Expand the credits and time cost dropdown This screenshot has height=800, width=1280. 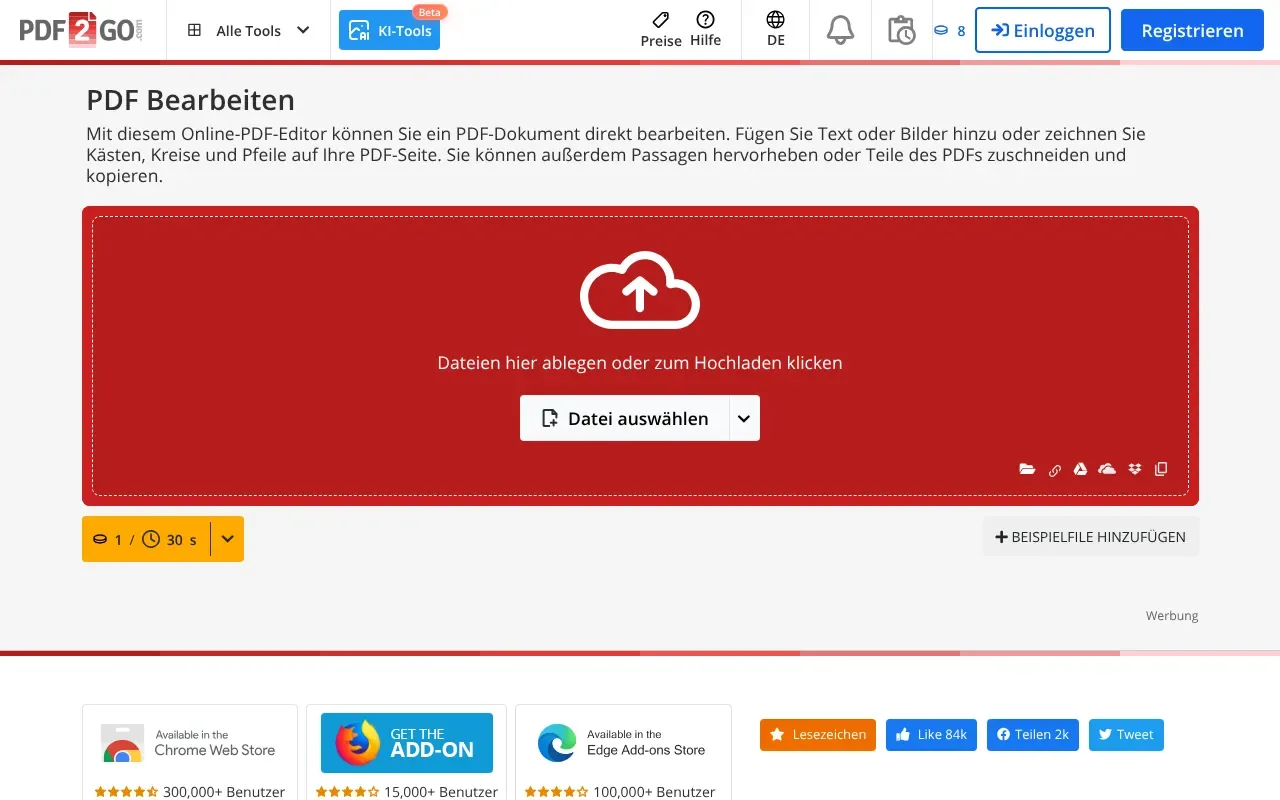[x=228, y=539]
